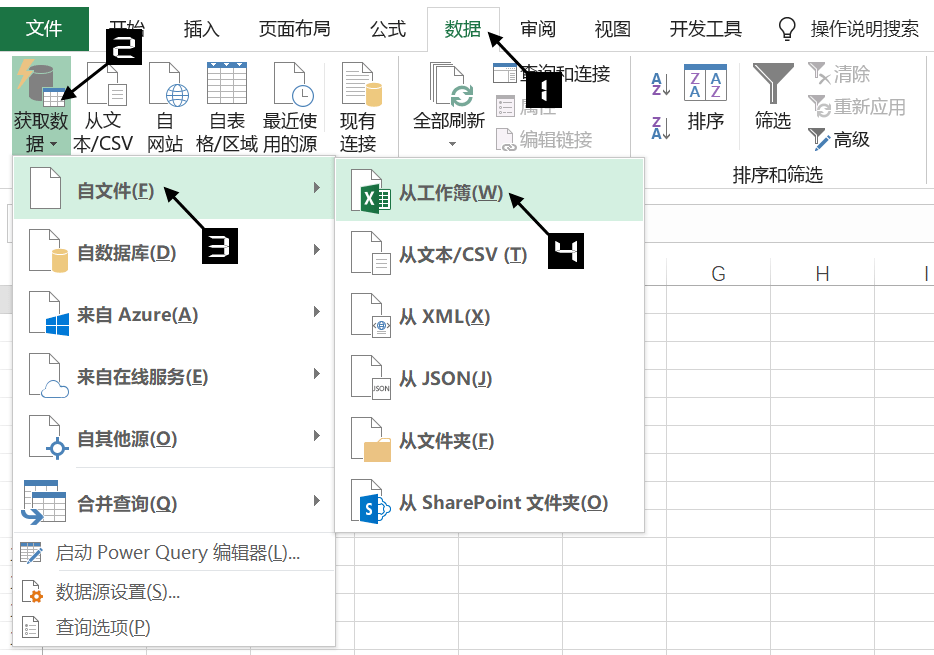Click the JSON file icon
934x655 pixels.
371,378
